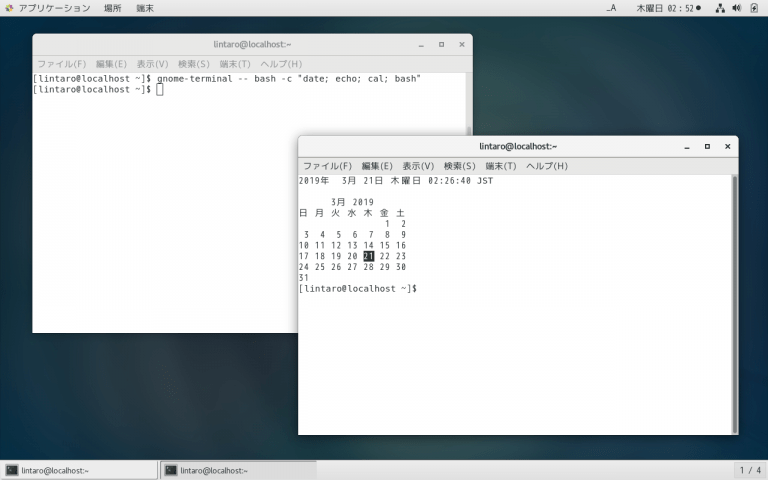
Task: Select first taskbar entry lintaro@localhost:~
Action: (79, 470)
